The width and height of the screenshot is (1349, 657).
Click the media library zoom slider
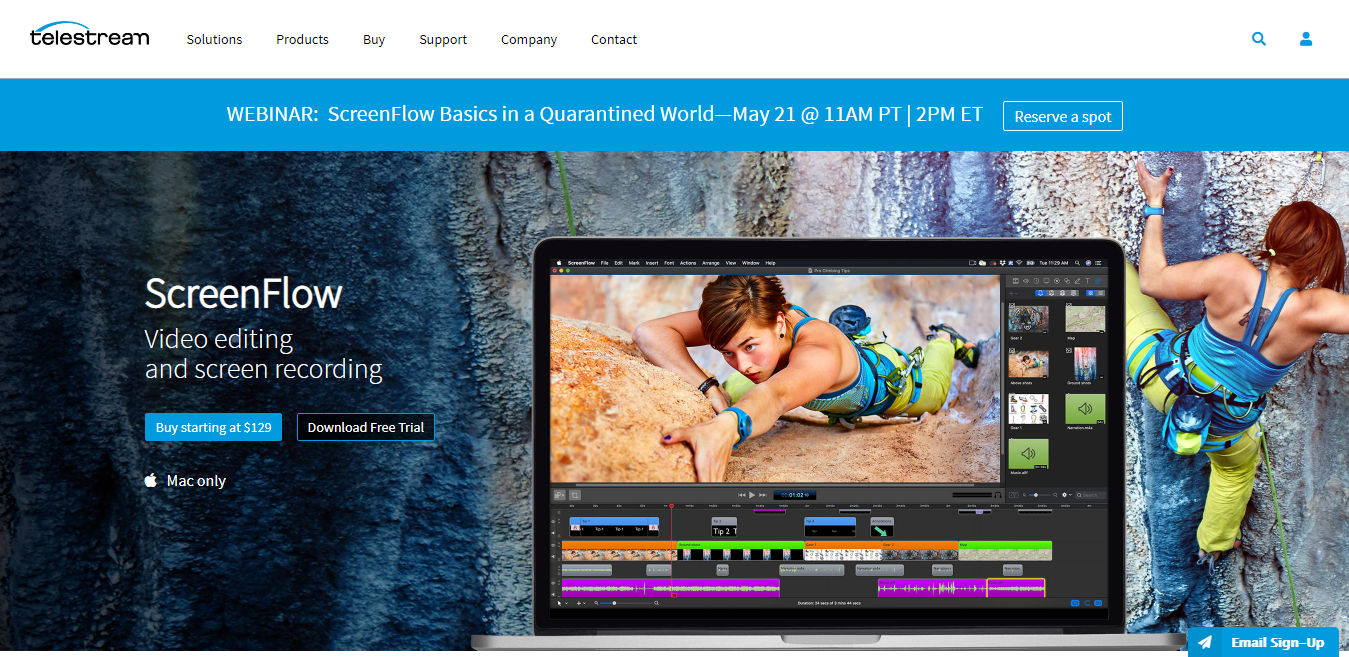tap(1040, 494)
